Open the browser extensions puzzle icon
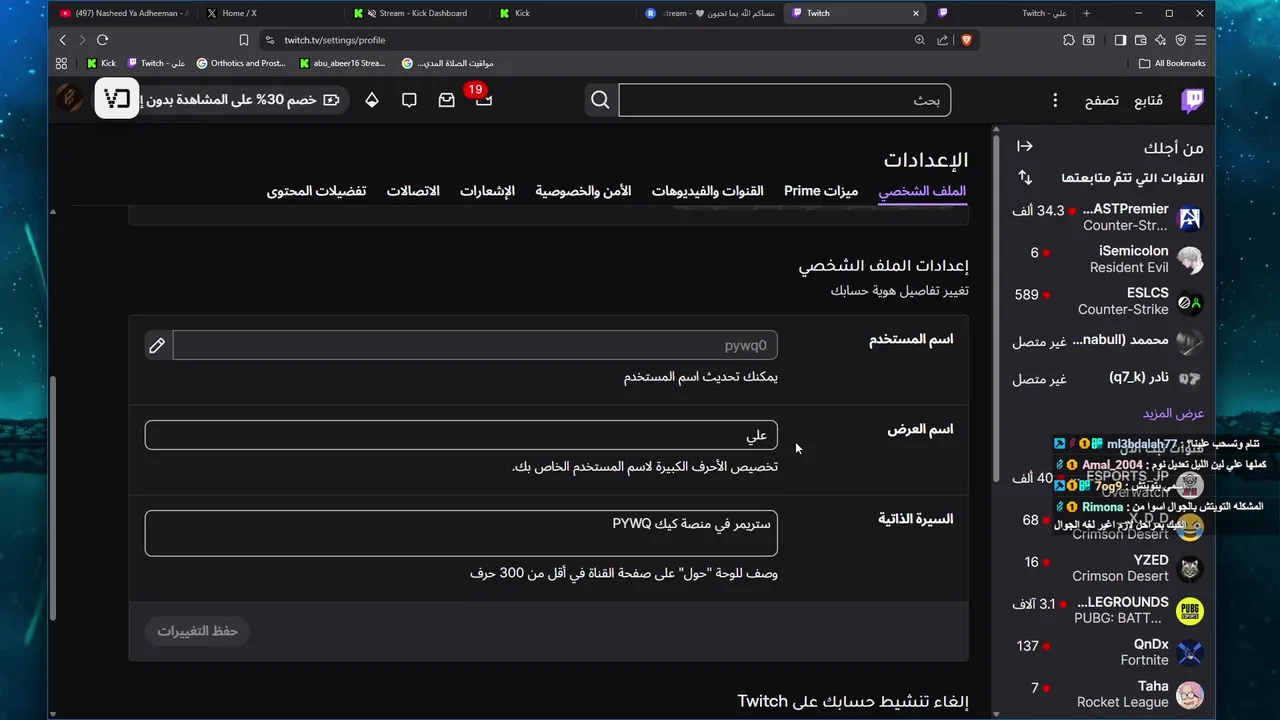The height and width of the screenshot is (720, 1280). coord(1069,40)
